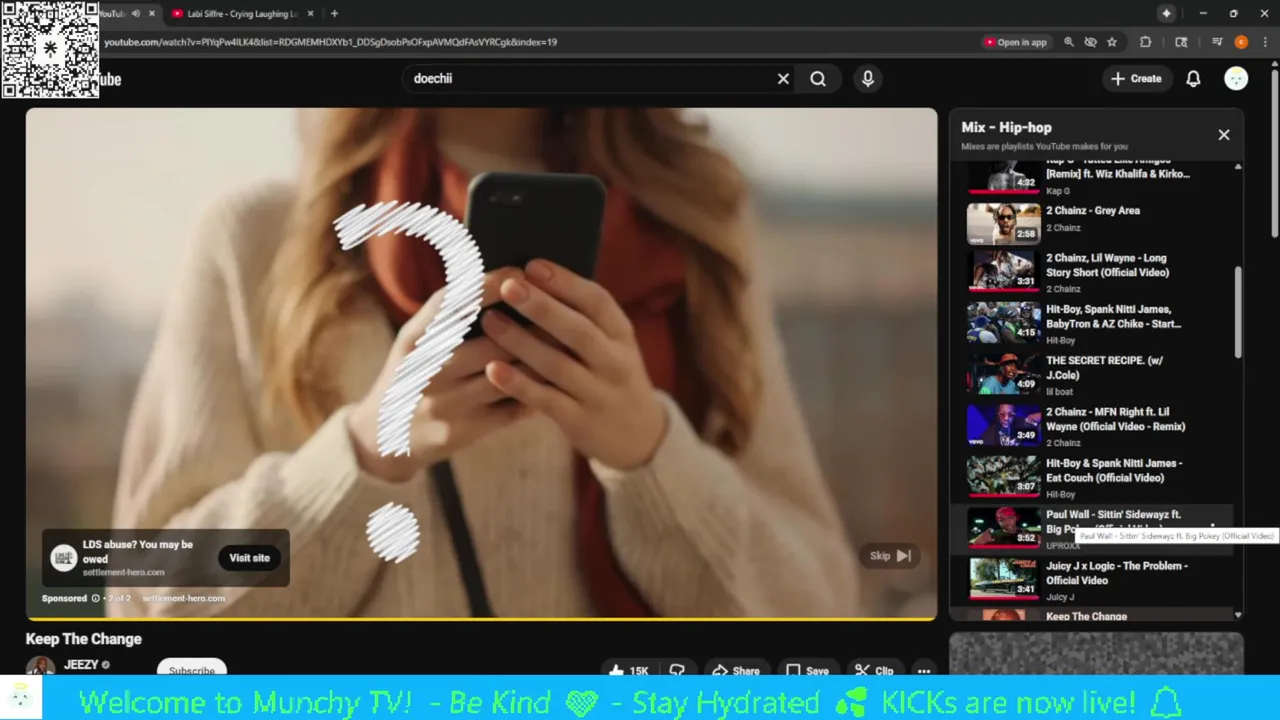Click the 'Visit site' ad button

coord(249,558)
